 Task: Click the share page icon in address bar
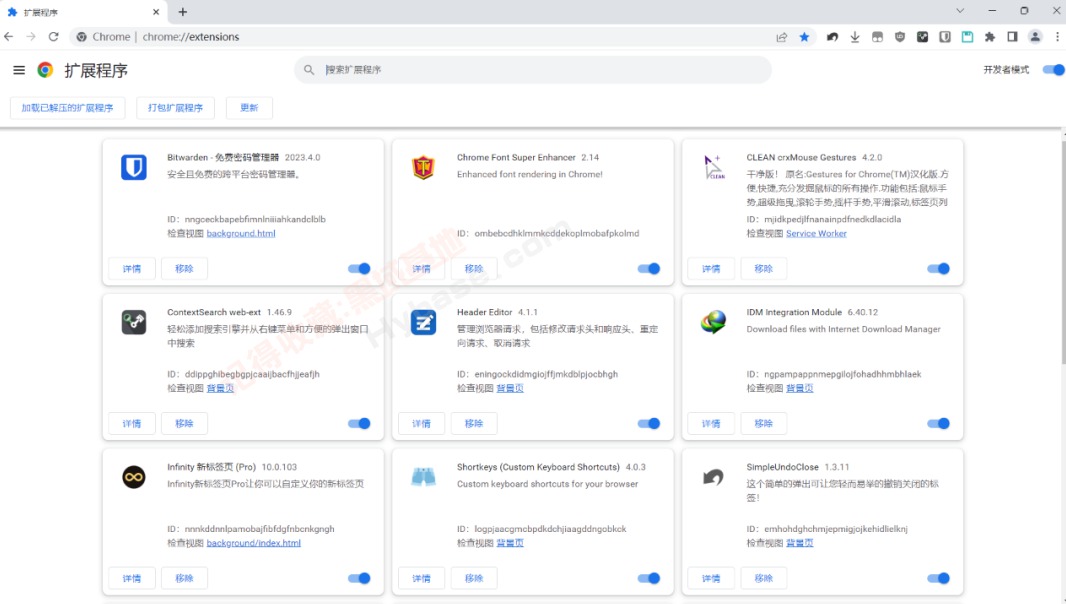coord(782,37)
